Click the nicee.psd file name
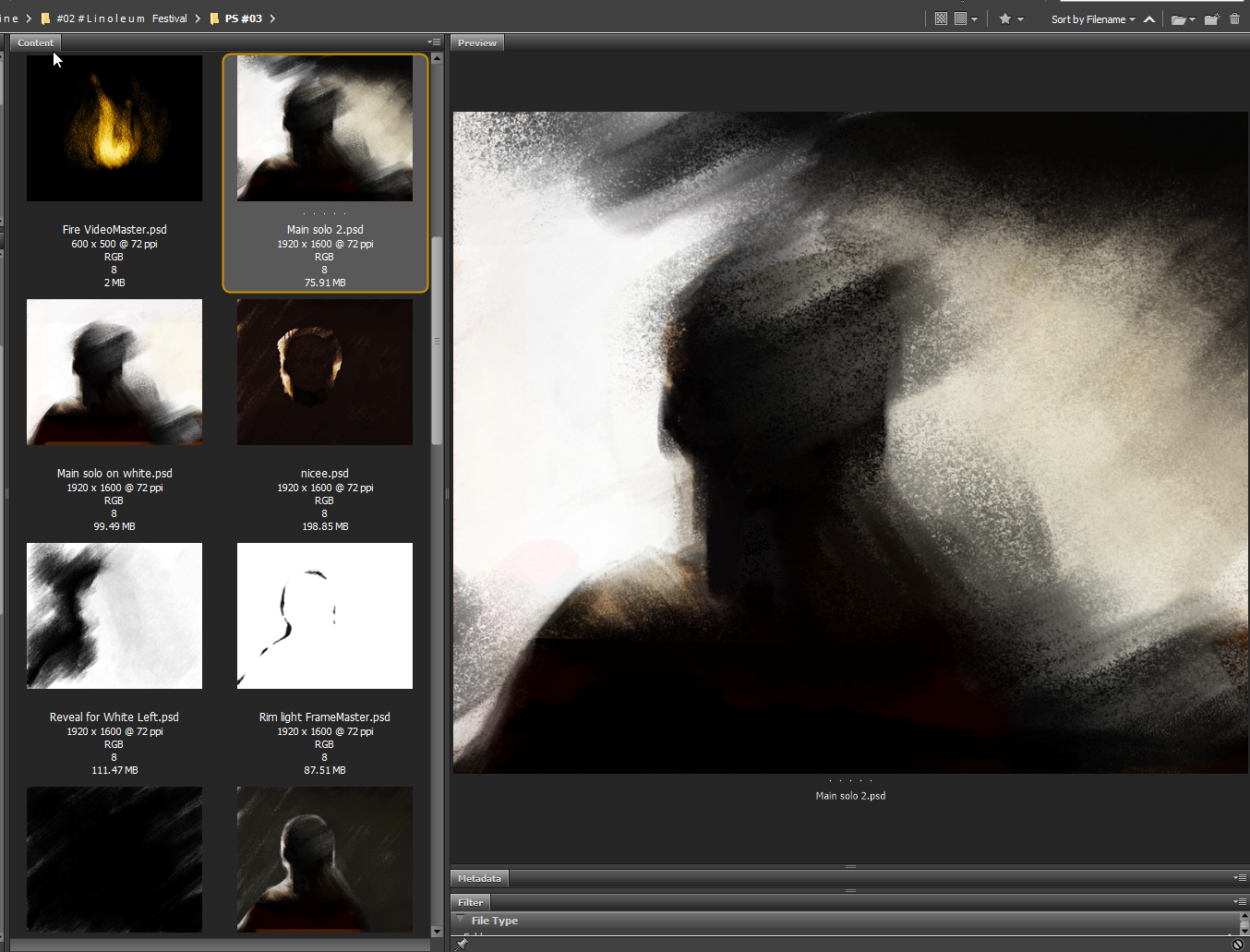This screenshot has width=1250, height=952. click(x=325, y=474)
